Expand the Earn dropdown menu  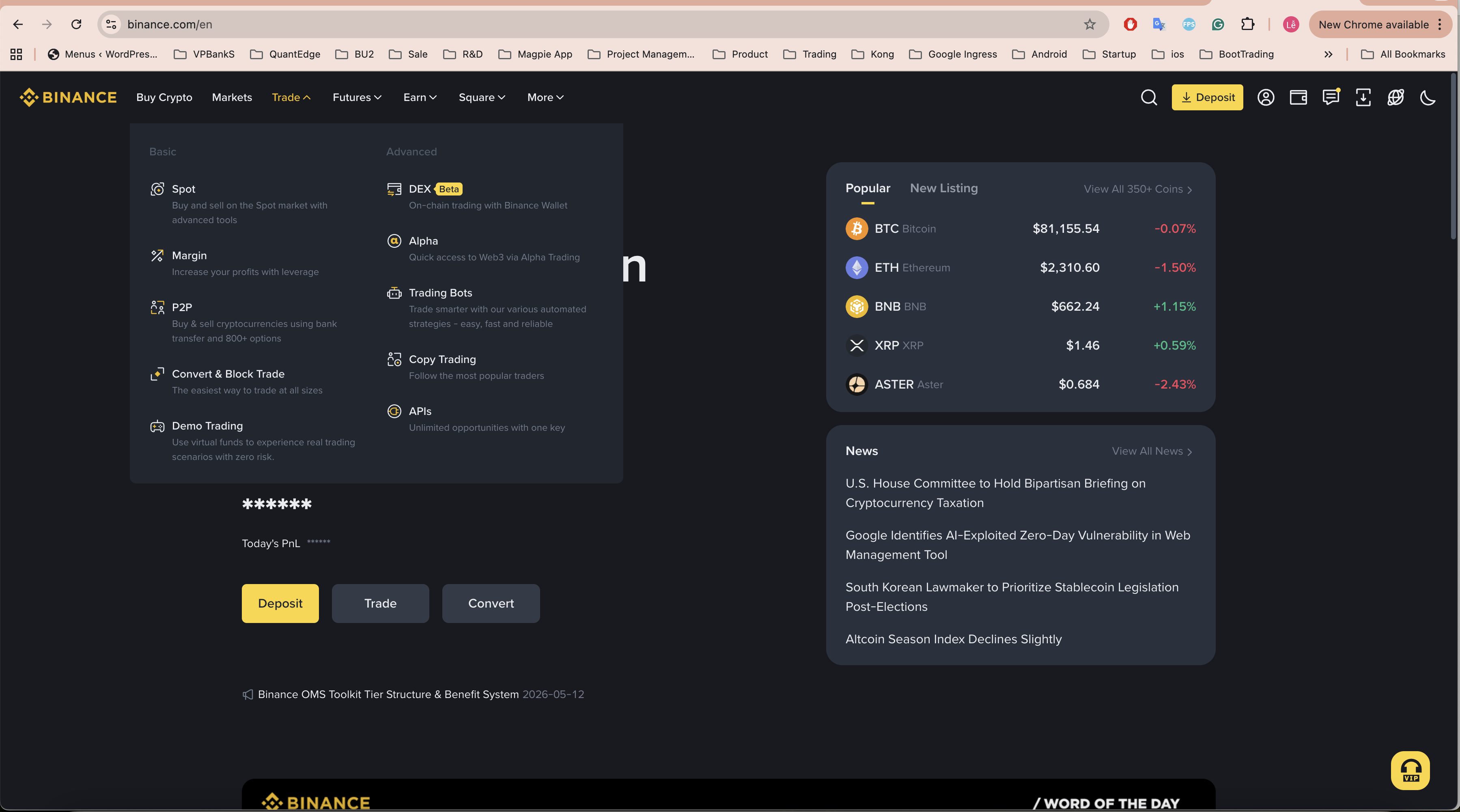(420, 97)
